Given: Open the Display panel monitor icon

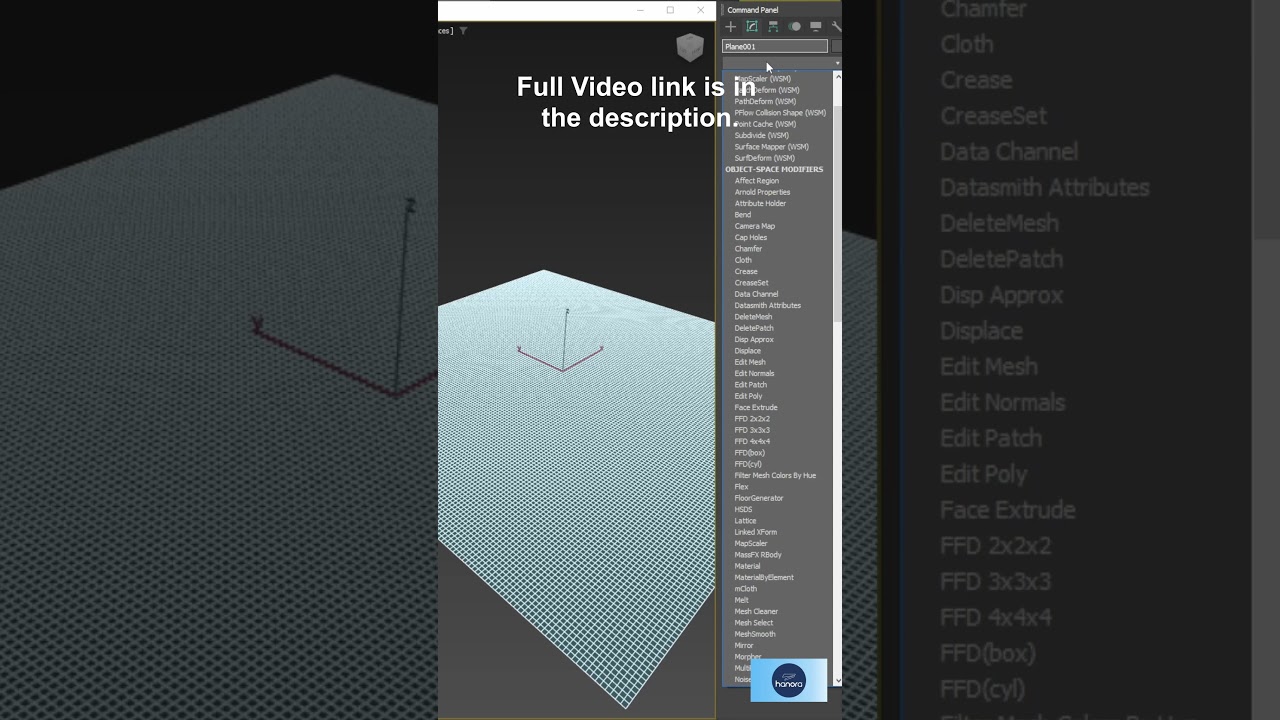Looking at the screenshot, I should click(x=816, y=27).
